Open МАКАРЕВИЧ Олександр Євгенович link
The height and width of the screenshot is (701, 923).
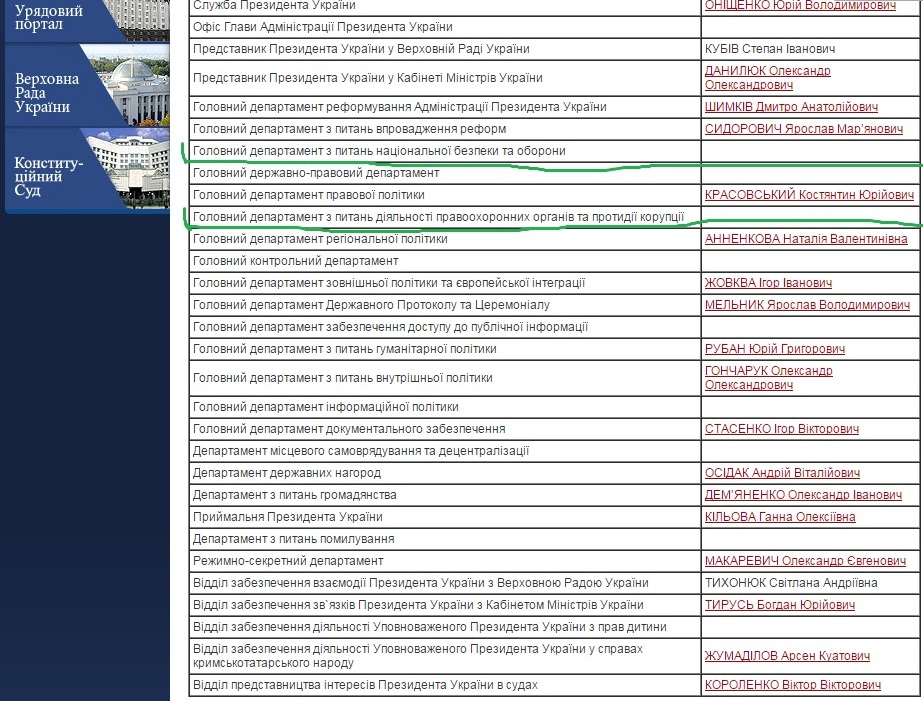[805, 561]
